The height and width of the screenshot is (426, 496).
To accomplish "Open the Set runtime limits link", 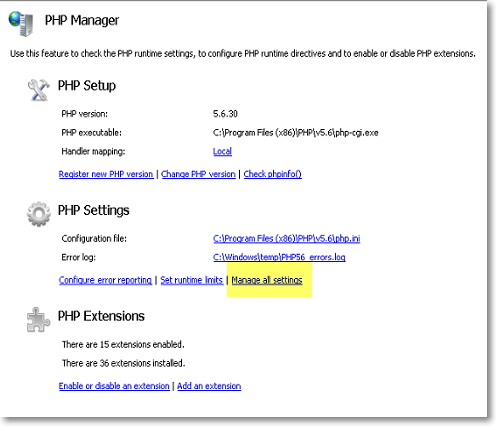I will [x=192, y=280].
